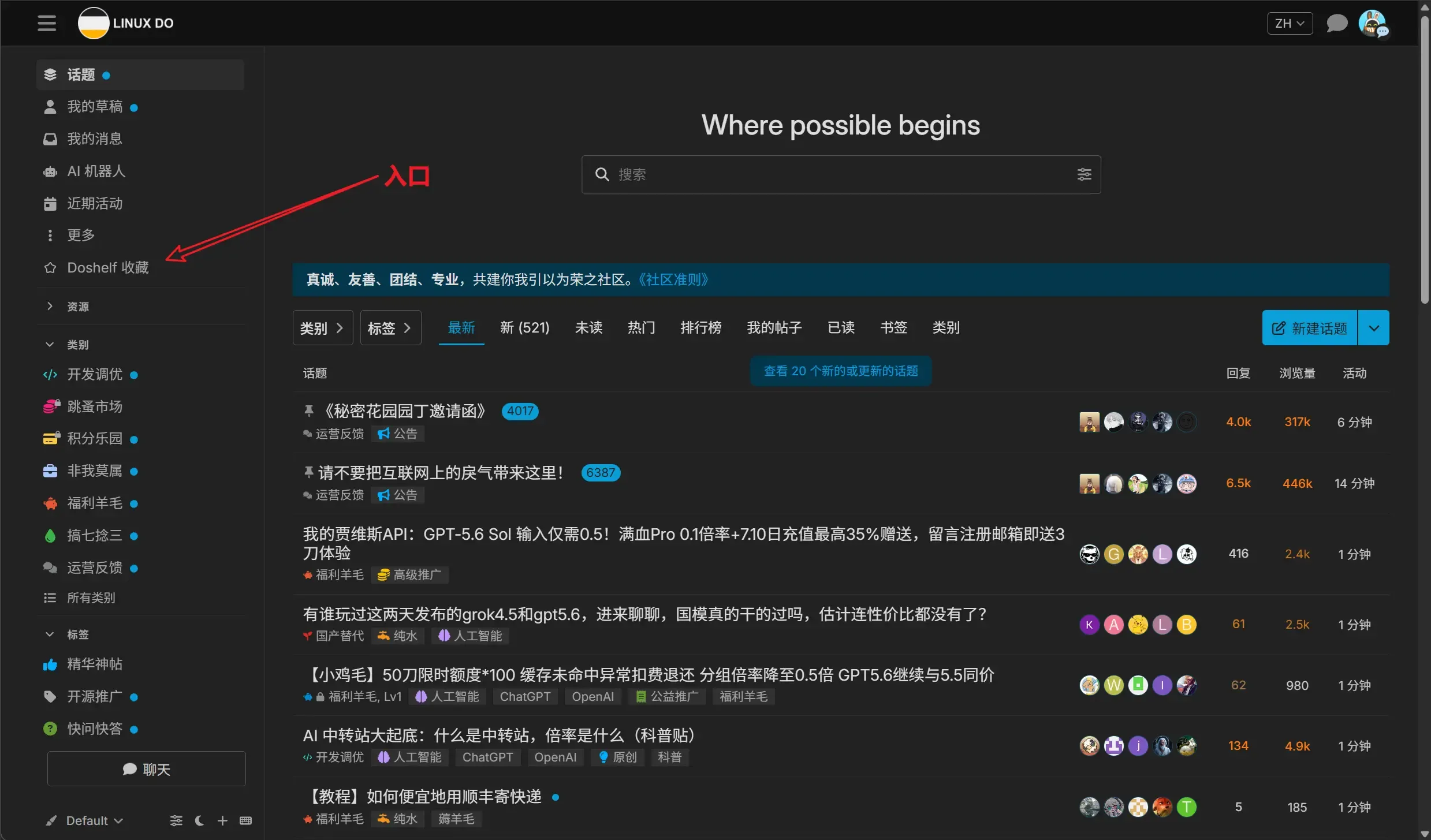Screen dimensions: 1431x840
Task: Open topic 【教程】如何便宜地用顺丰寄快递
Action: [x=423, y=797]
